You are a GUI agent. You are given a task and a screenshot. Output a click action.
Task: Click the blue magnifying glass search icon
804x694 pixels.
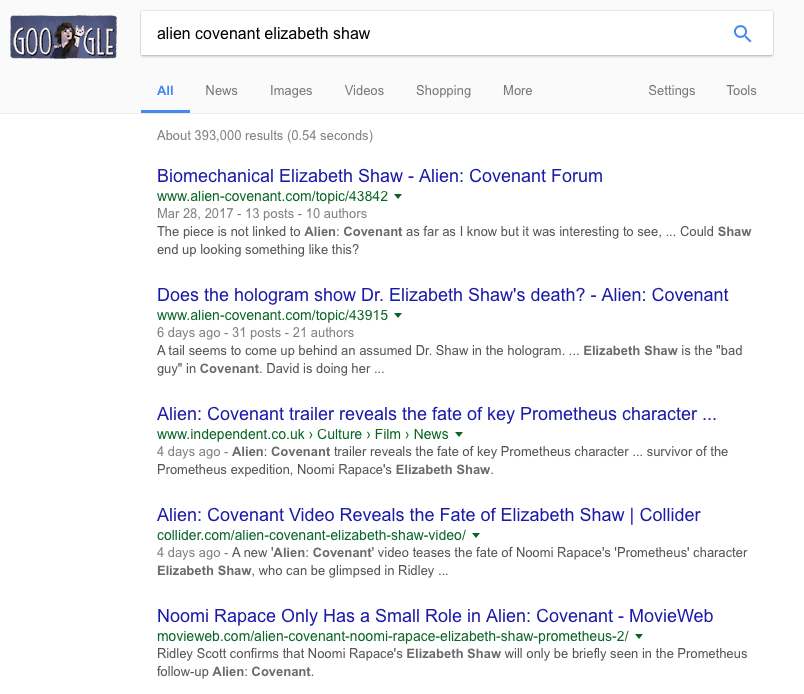[x=742, y=34]
